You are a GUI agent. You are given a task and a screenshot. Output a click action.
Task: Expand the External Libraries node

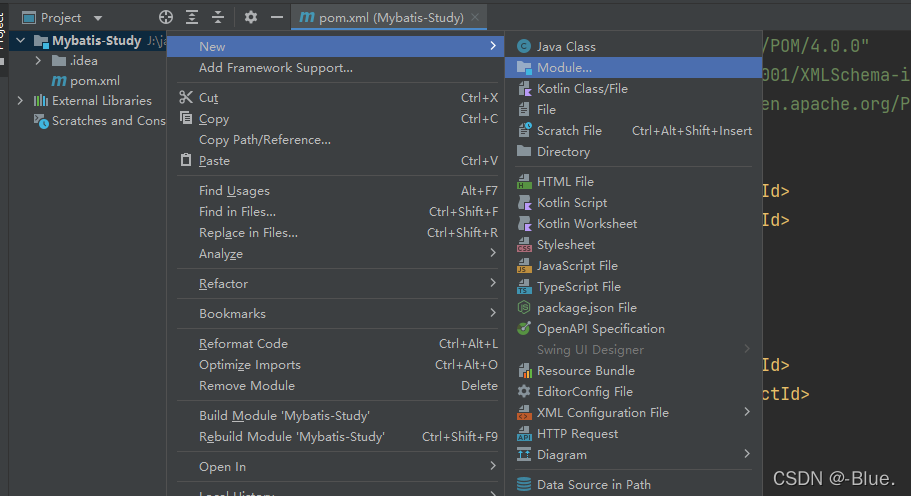[x=21, y=100]
